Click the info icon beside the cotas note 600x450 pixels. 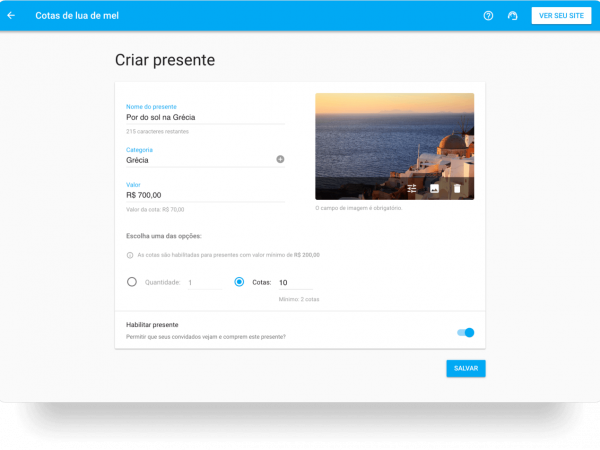coord(130,255)
